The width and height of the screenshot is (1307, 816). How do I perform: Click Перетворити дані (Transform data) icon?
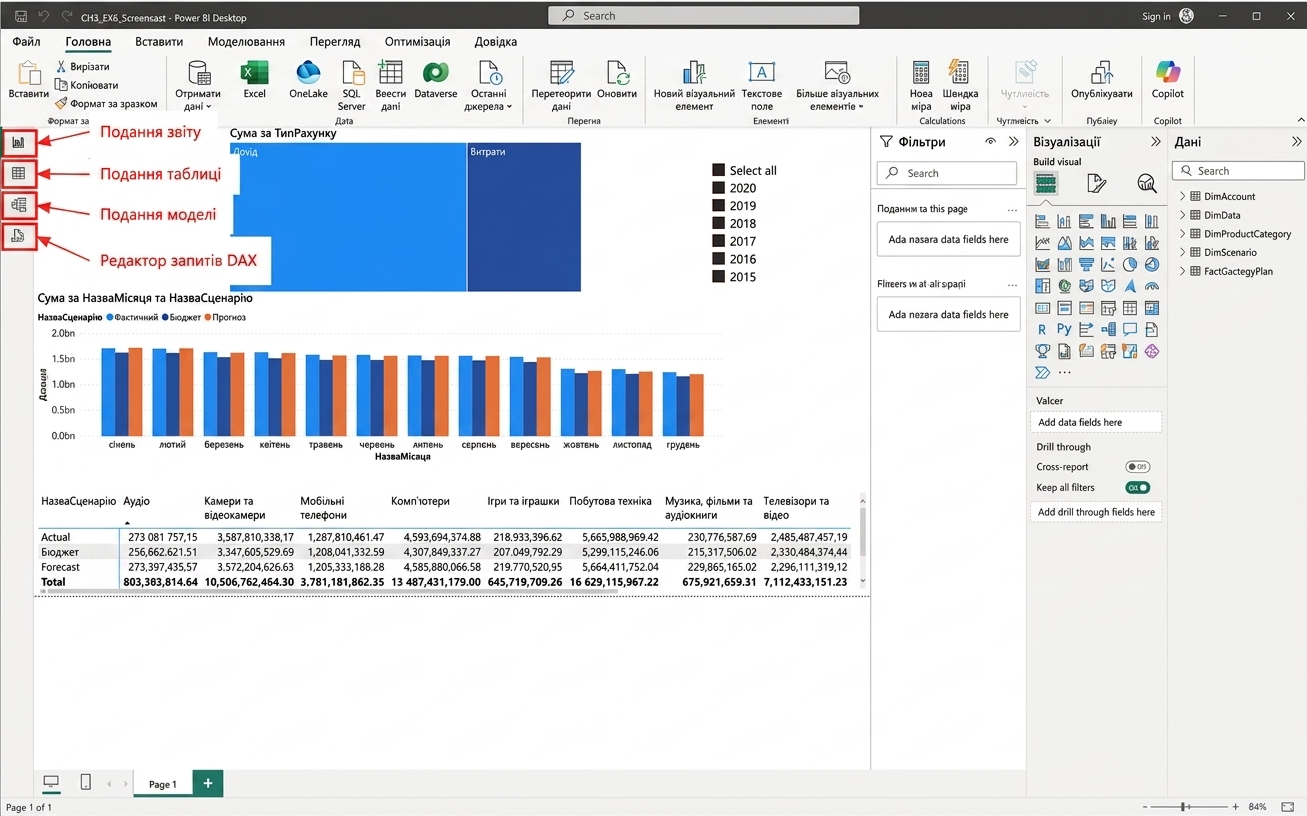[x=562, y=73]
